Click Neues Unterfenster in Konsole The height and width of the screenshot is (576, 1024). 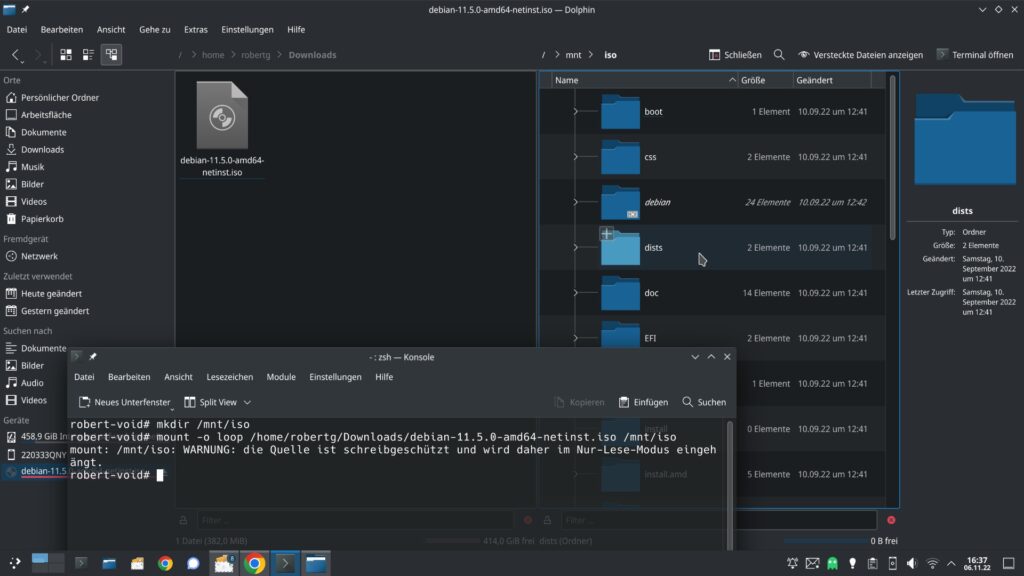(124, 402)
